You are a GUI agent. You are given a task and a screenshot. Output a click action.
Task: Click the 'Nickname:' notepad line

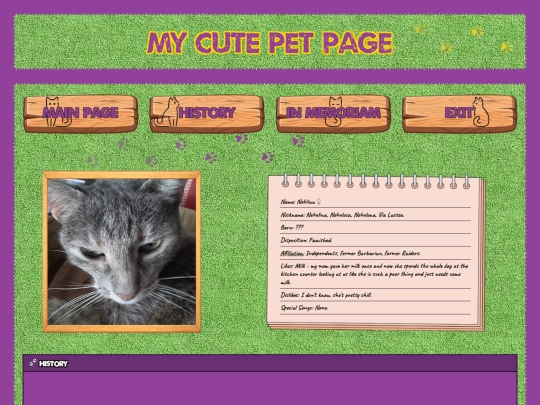342,215
